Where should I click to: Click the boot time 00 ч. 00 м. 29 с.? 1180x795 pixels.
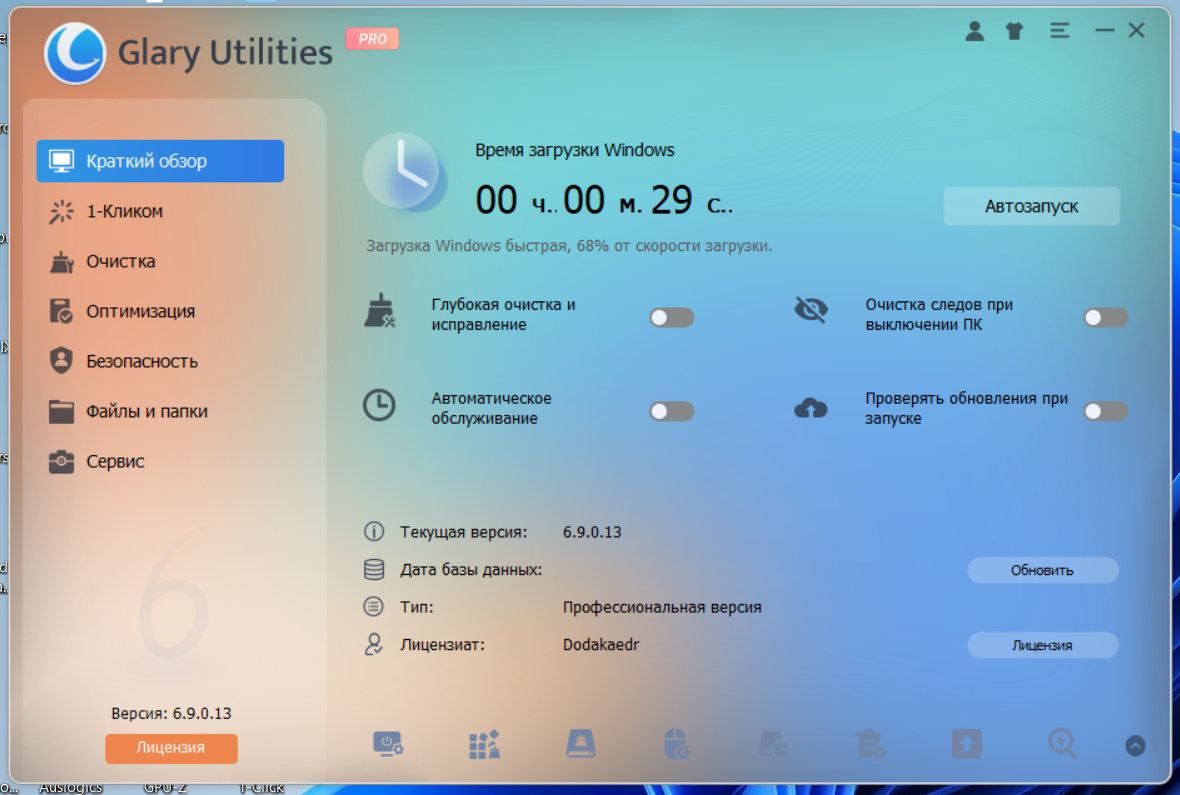(x=604, y=201)
